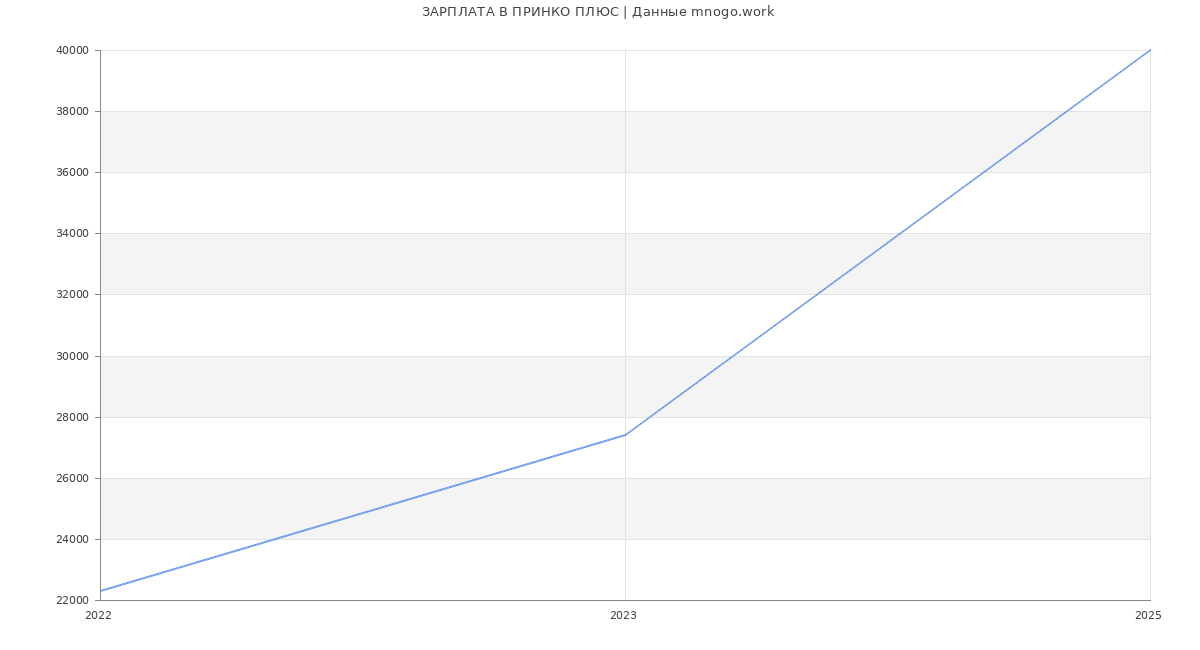The height and width of the screenshot is (650, 1200).
Task: Click the line where it crosses 24000
Action: 275,539
